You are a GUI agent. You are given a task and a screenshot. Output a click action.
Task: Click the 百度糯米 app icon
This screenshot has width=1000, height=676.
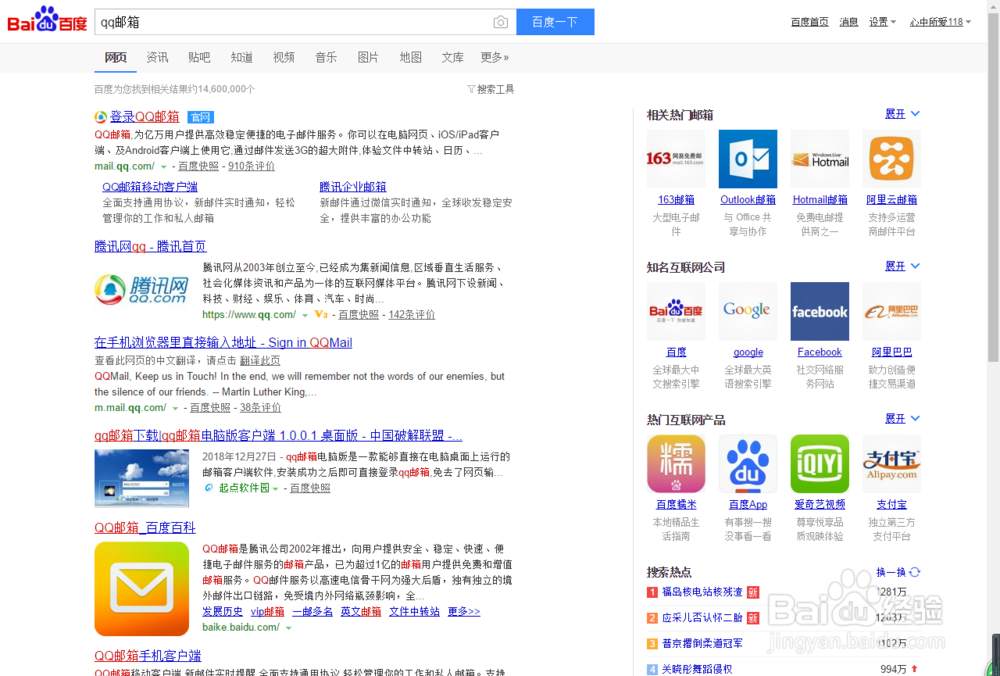coord(676,464)
